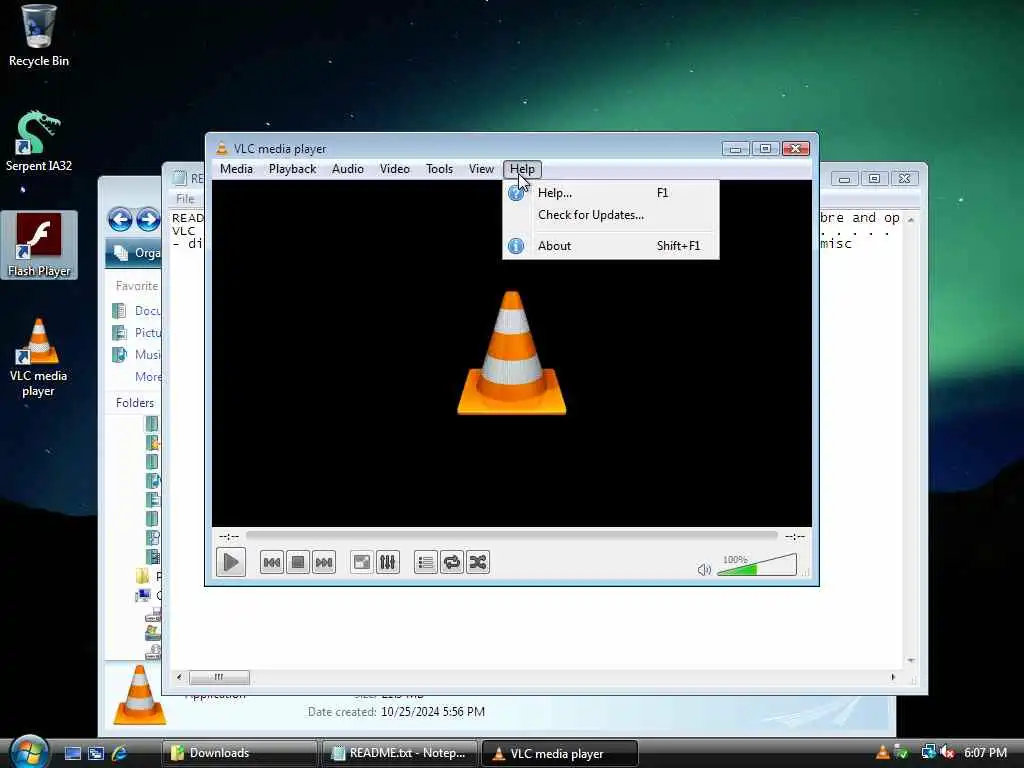Screen dimensions: 1024x768
Task: Click the muted volume tray icon
Action: [x=948, y=753]
